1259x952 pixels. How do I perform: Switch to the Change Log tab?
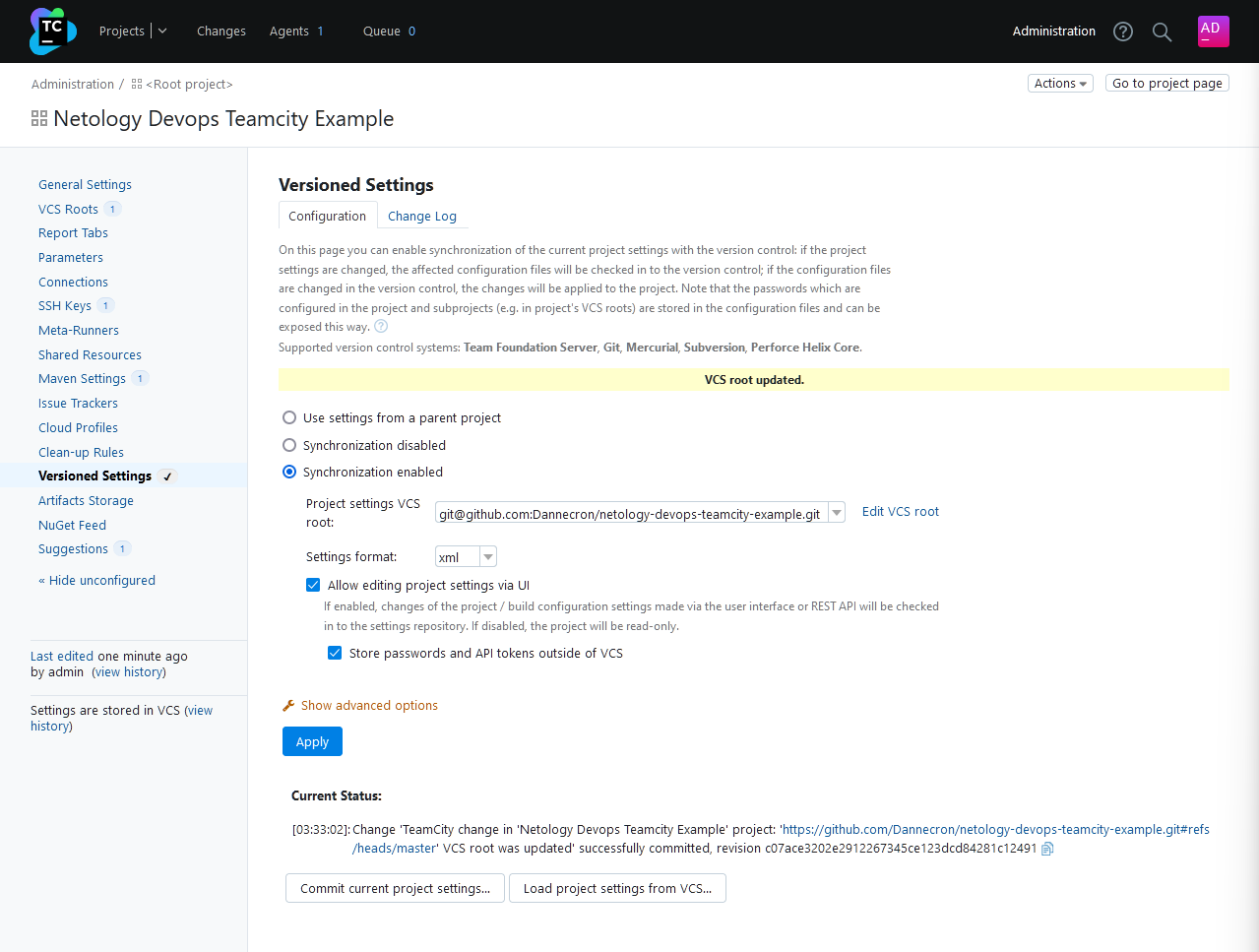[x=421, y=216]
